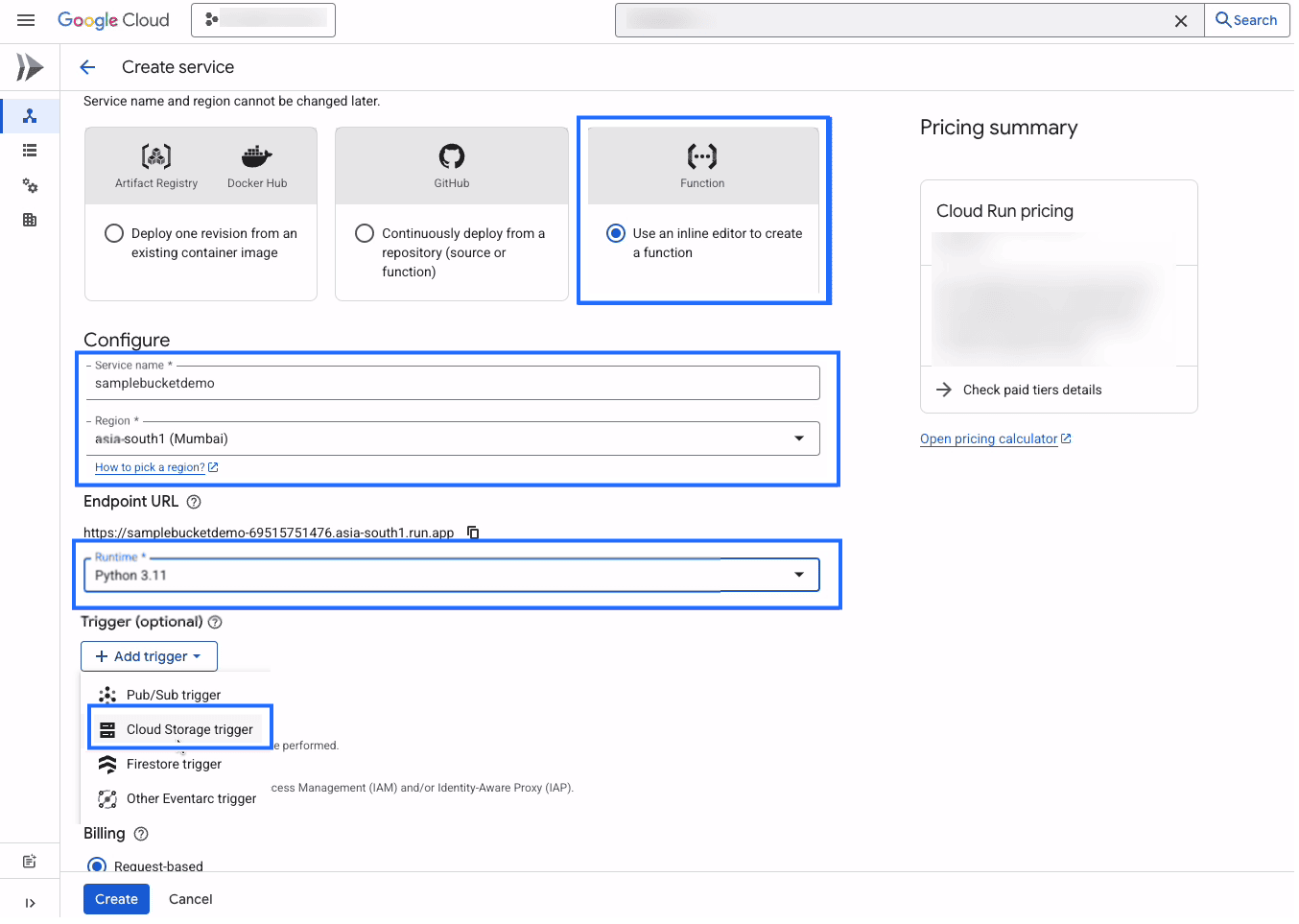
Task: Click the Function inline editor icon
Action: click(x=702, y=156)
